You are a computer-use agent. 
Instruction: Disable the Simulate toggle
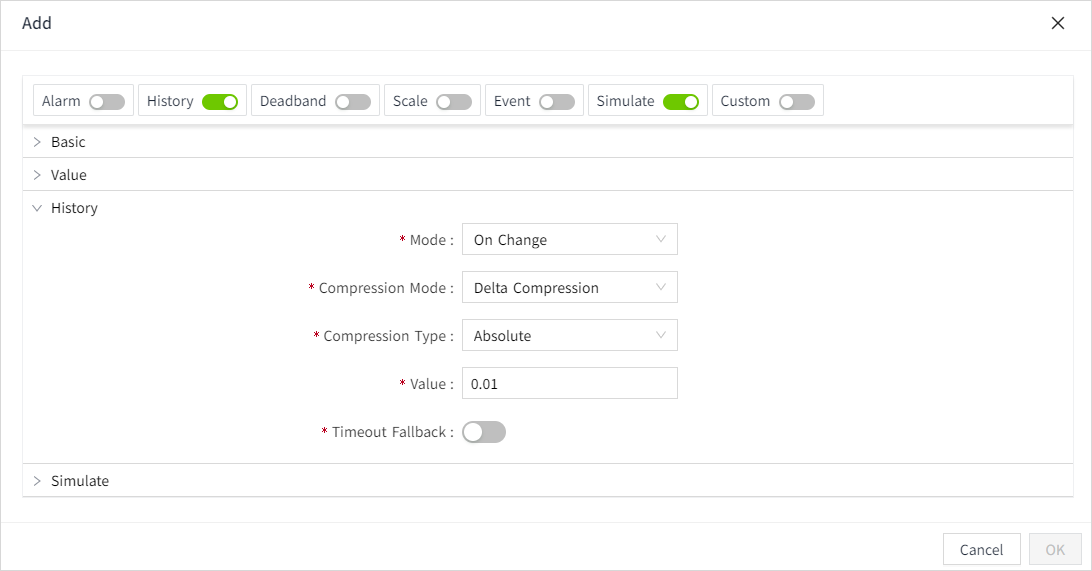[680, 101]
